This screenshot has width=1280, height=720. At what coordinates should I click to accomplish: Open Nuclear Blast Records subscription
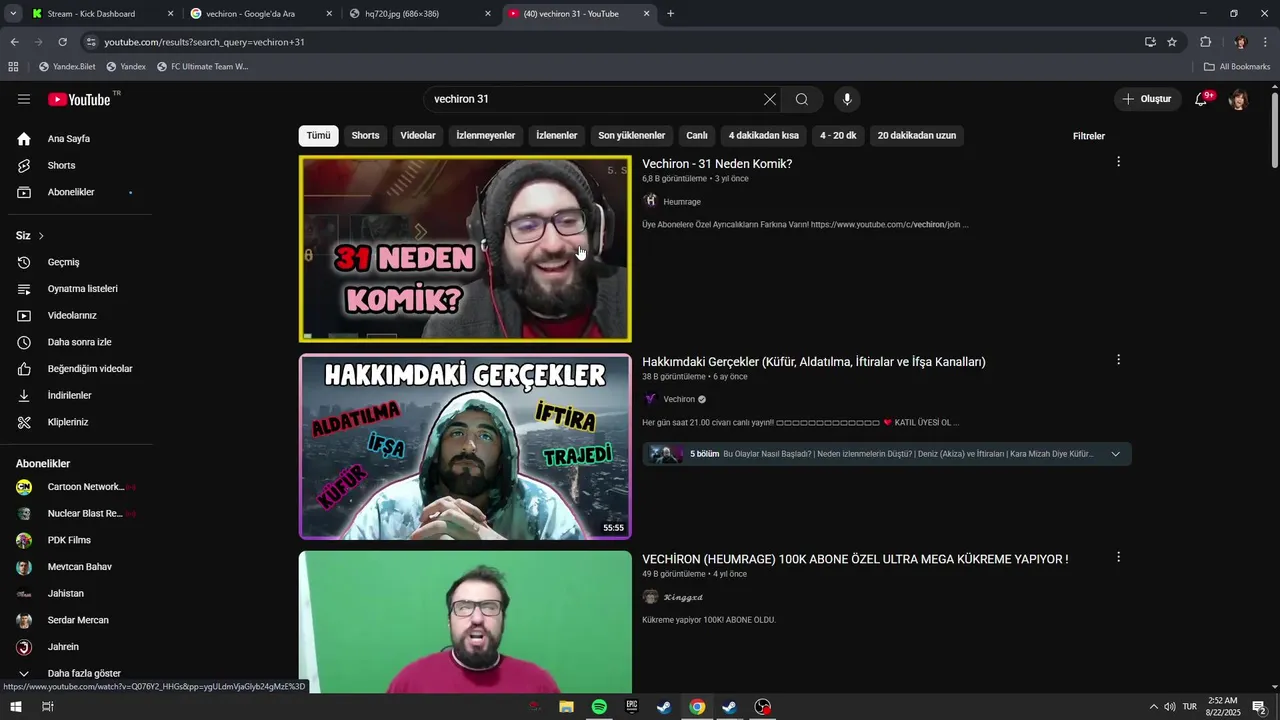click(x=76, y=514)
